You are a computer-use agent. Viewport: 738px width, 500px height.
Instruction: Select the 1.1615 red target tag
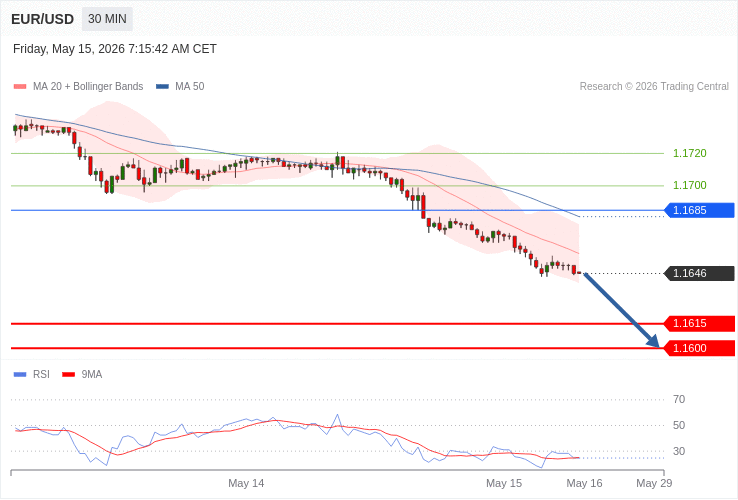coord(699,323)
